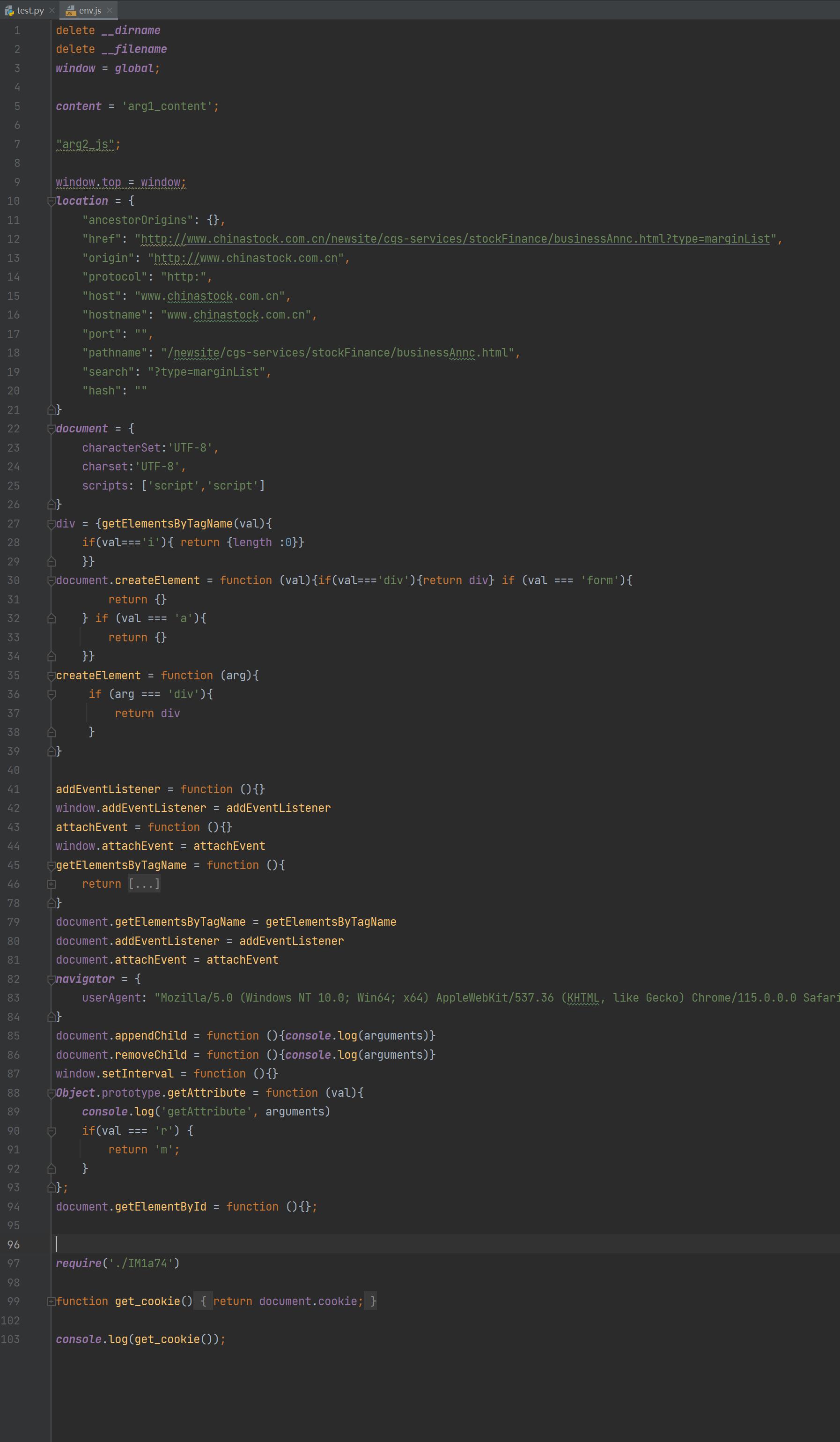Click fold end marker at line 84

[51, 1017]
